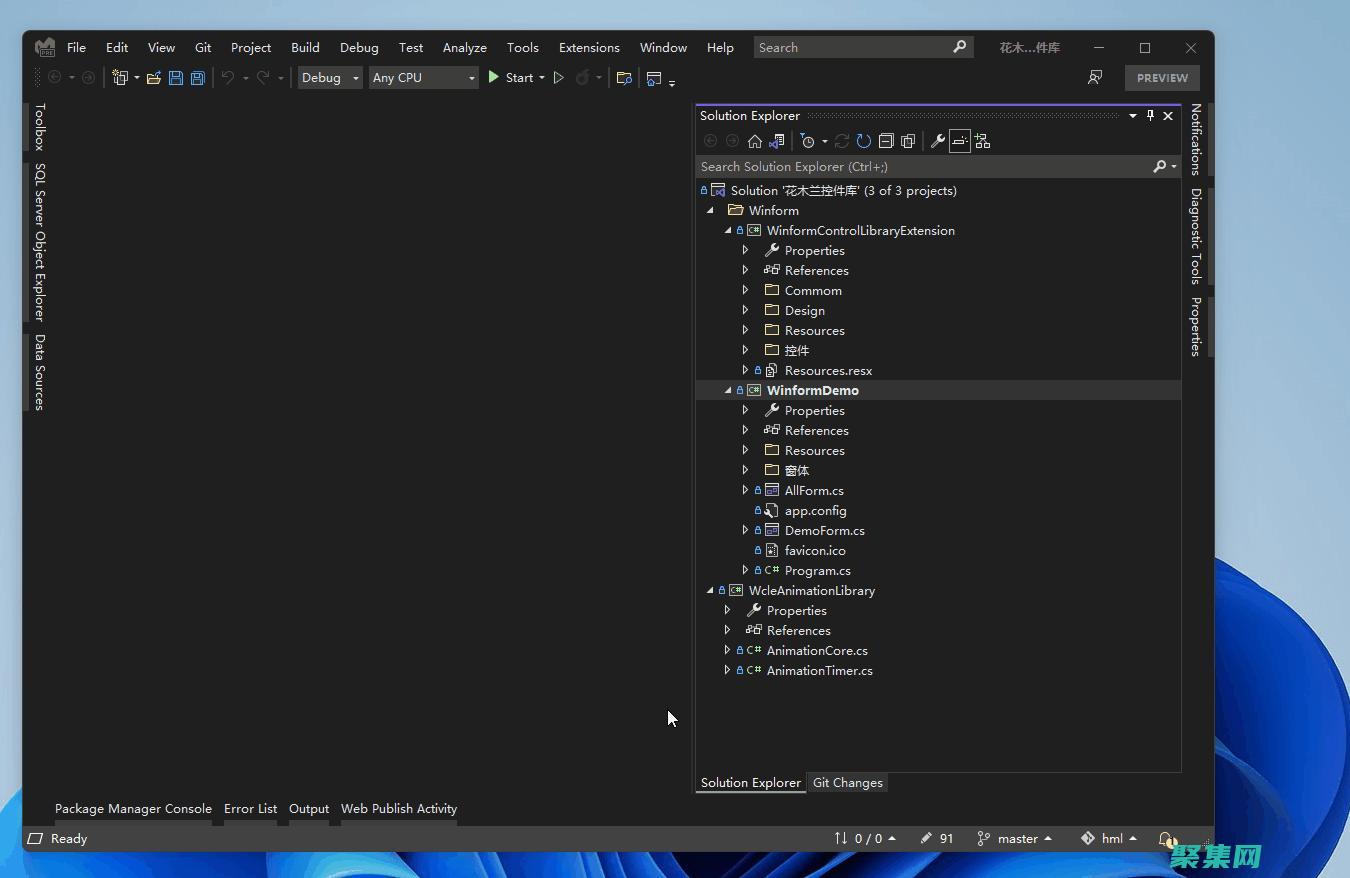Click the Solution Explorer Home icon
The height and width of the screenshot is (878, 1350).
[755, 141]
